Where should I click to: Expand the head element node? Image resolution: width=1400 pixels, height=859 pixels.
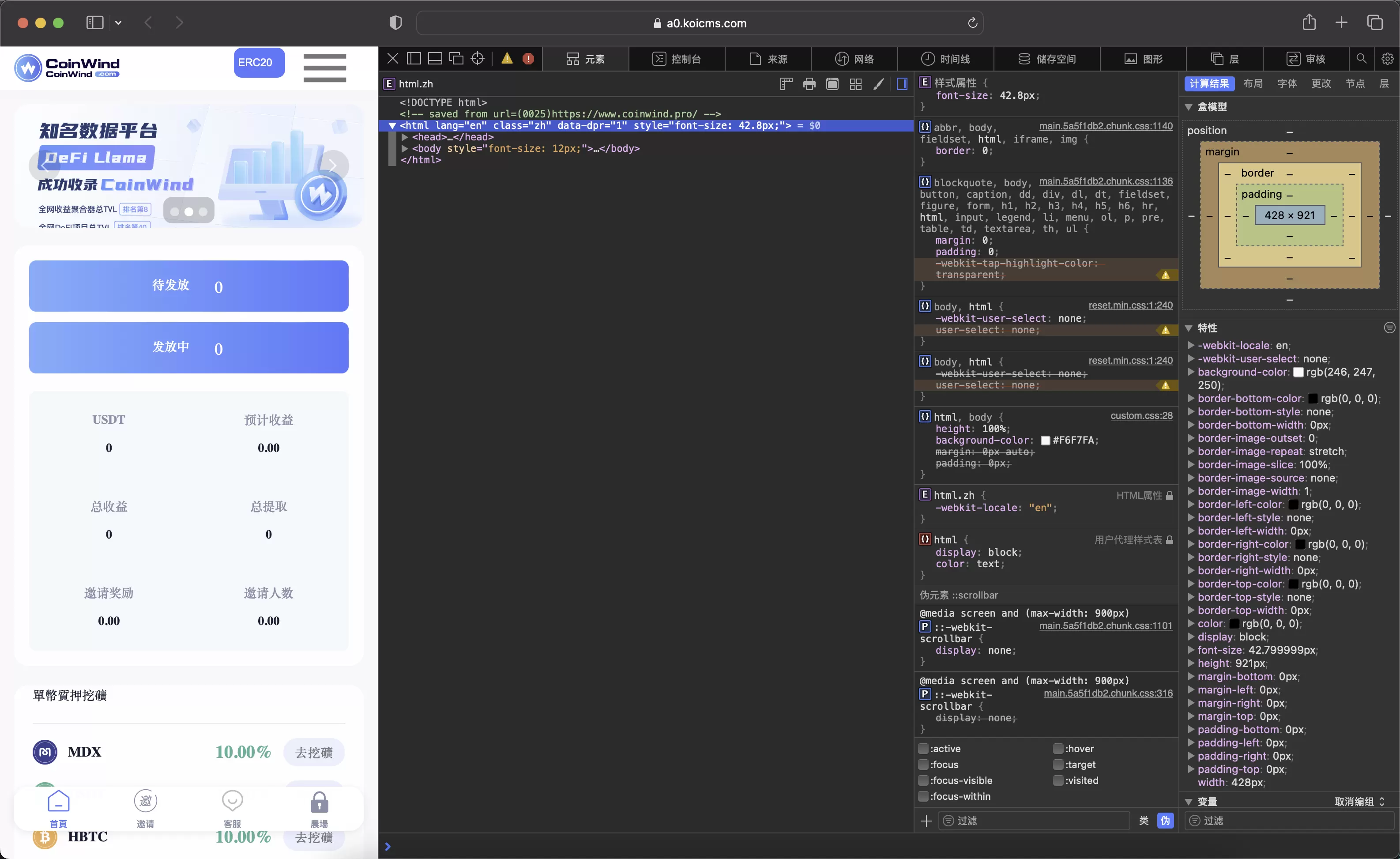tap(405, 137)
